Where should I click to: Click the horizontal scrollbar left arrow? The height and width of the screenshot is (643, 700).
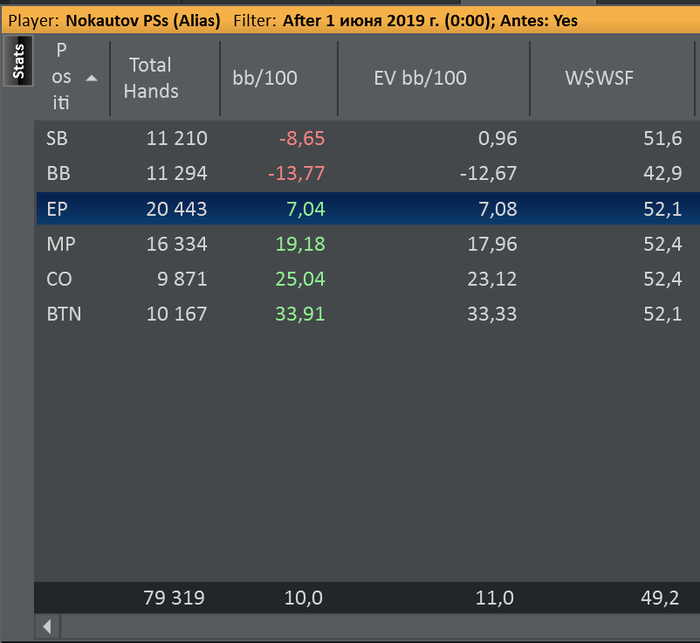click(x=47, y=627)
